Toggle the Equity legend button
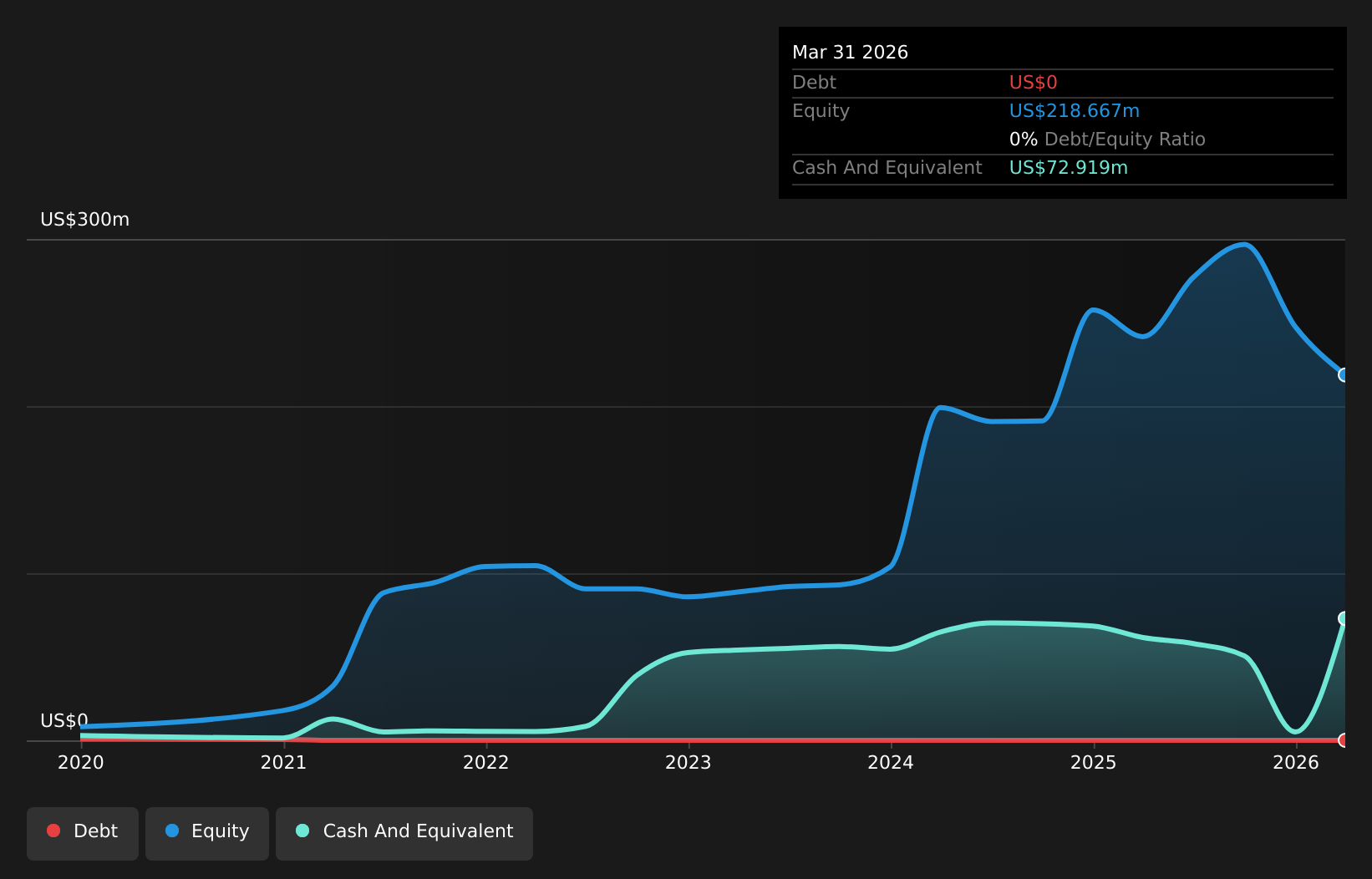The height and width of the screenshot is (879, 1372). (x=207, y=833)
